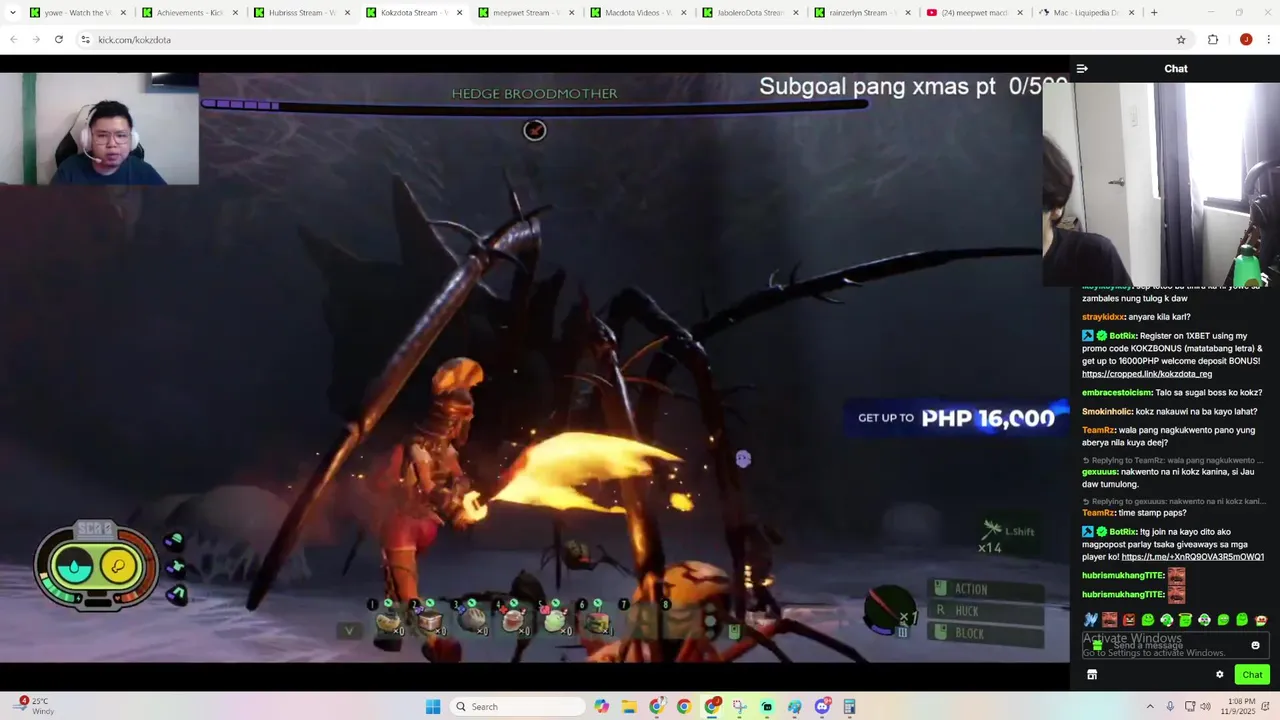Send message with the green Chat button
1280x720 pixels.
(1252, 675)
